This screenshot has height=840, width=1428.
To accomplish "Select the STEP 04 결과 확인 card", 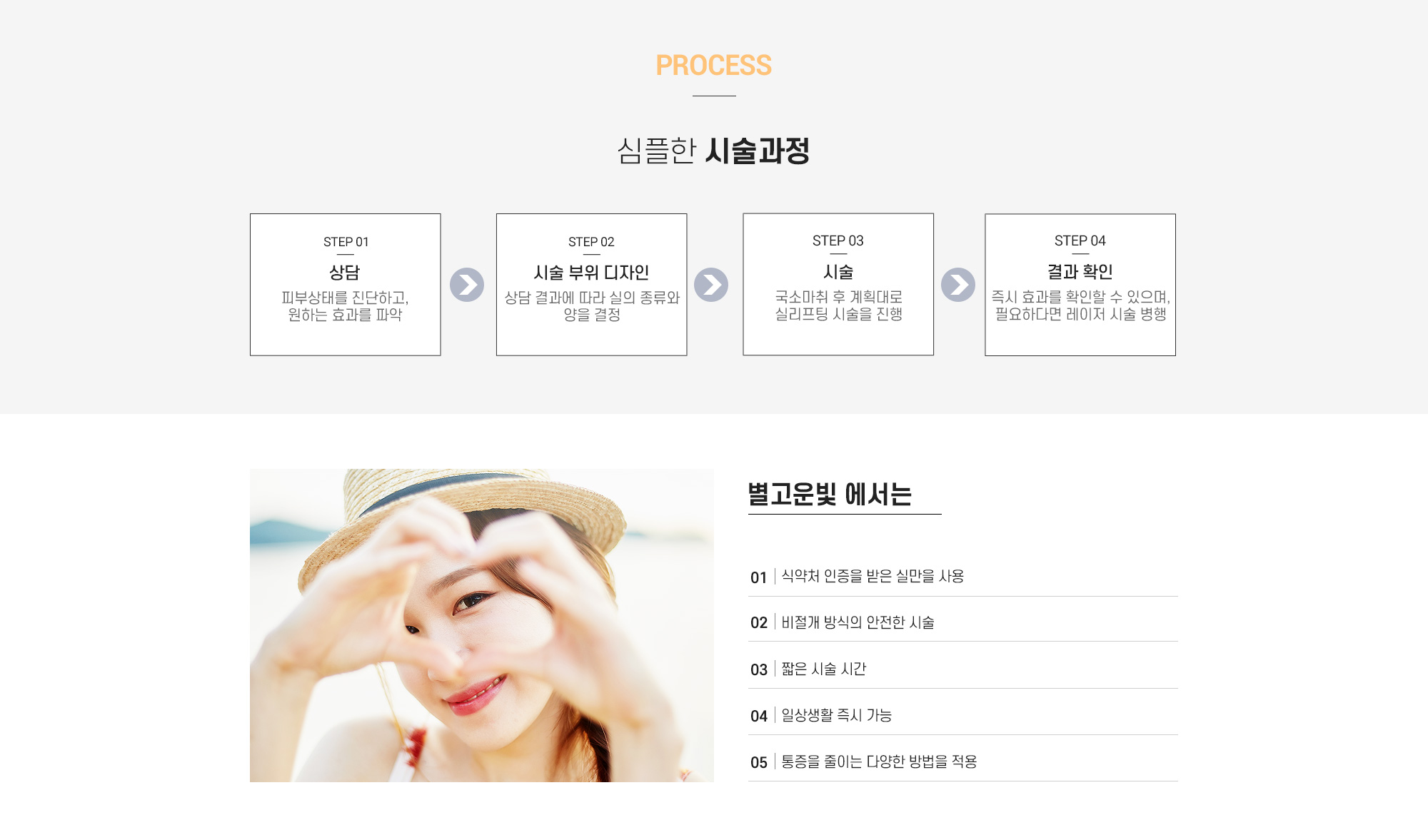I will 1080,285.
